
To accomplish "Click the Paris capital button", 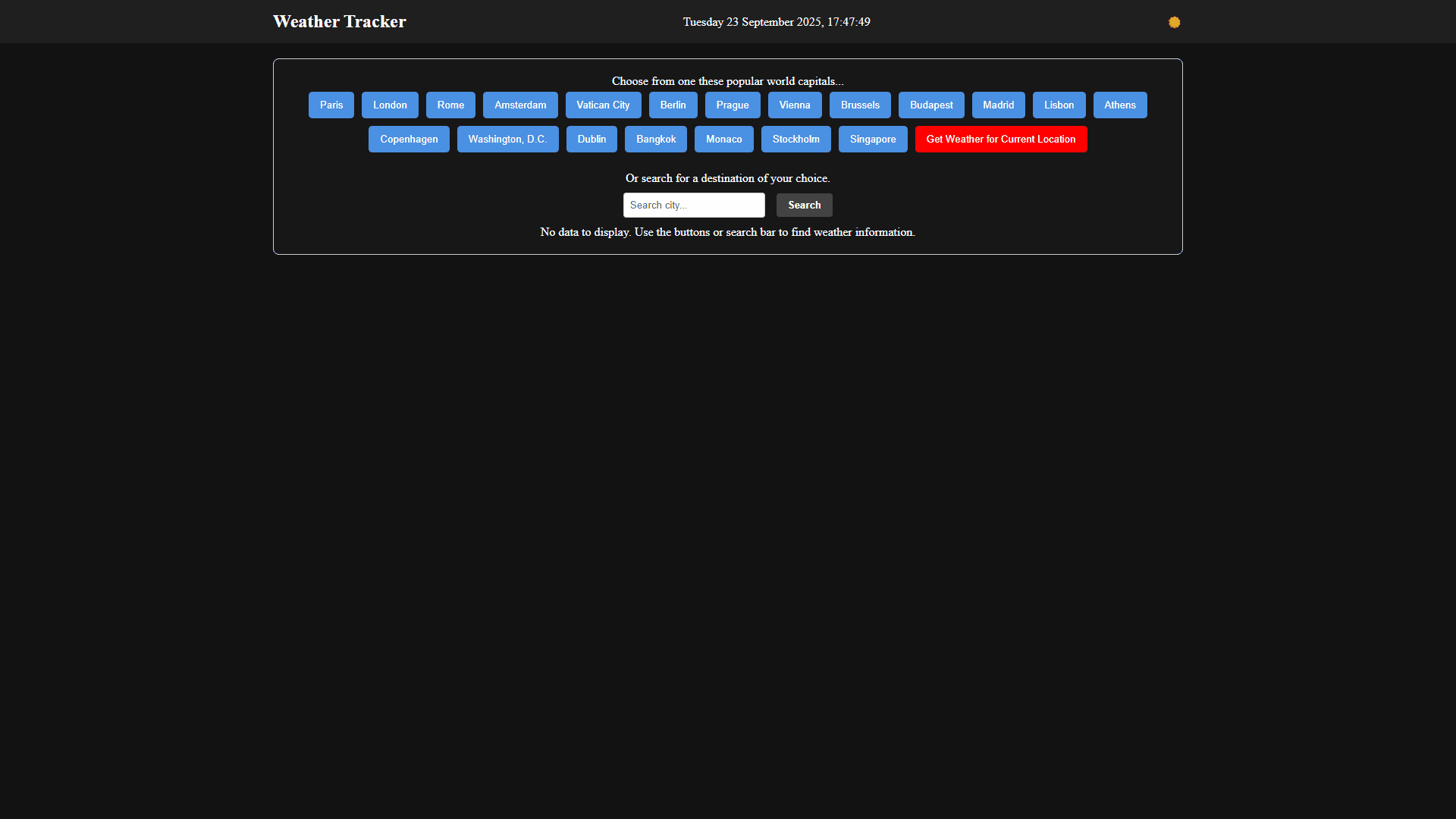I will click(x=331, y=105).
